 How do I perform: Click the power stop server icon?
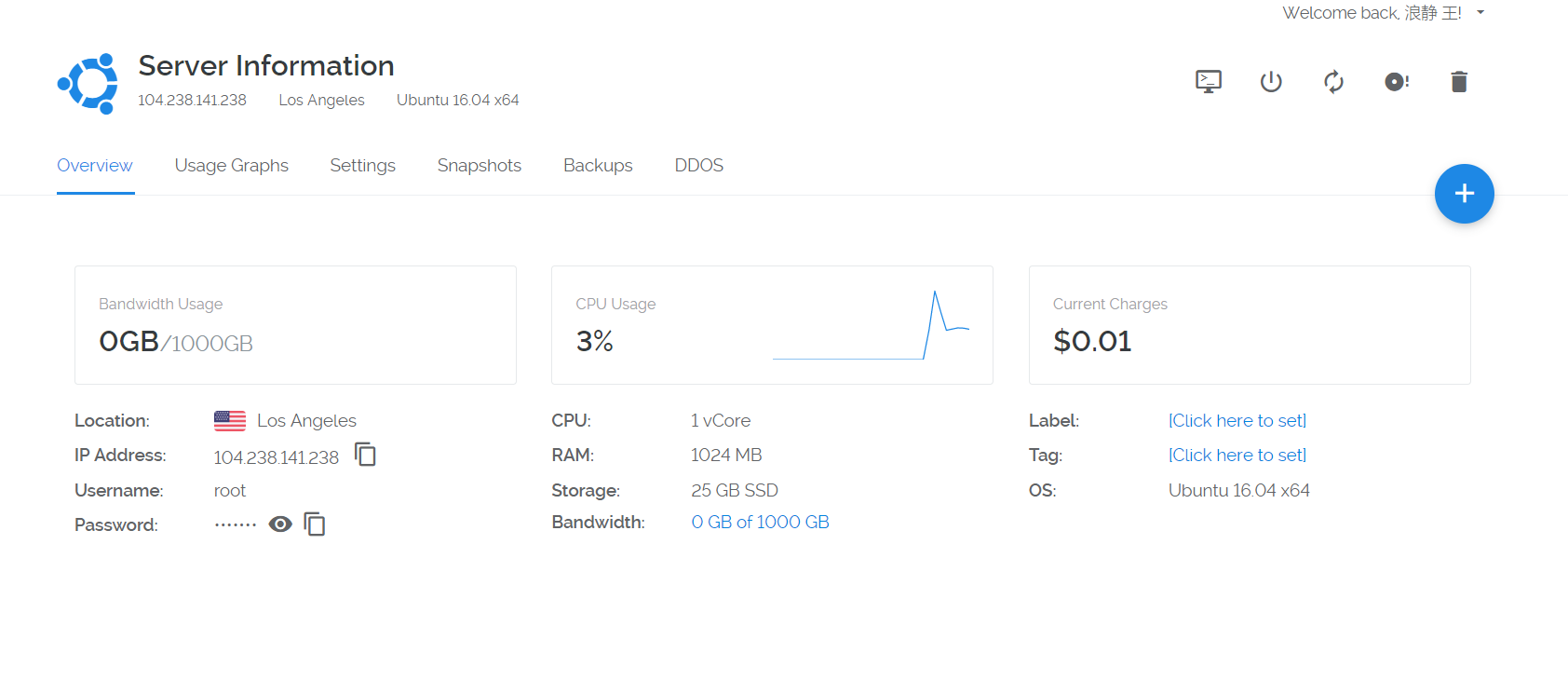pos(1271,82)
